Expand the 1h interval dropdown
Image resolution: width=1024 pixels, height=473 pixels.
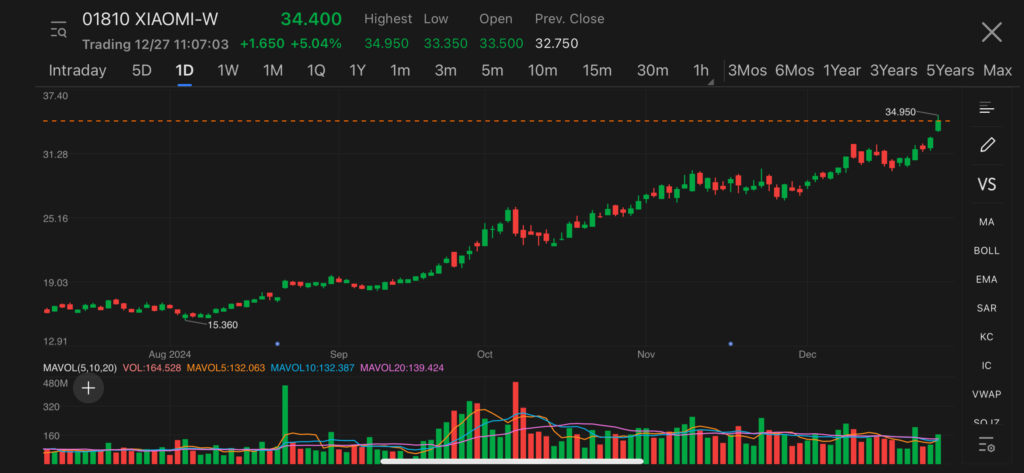pos(702,71)
